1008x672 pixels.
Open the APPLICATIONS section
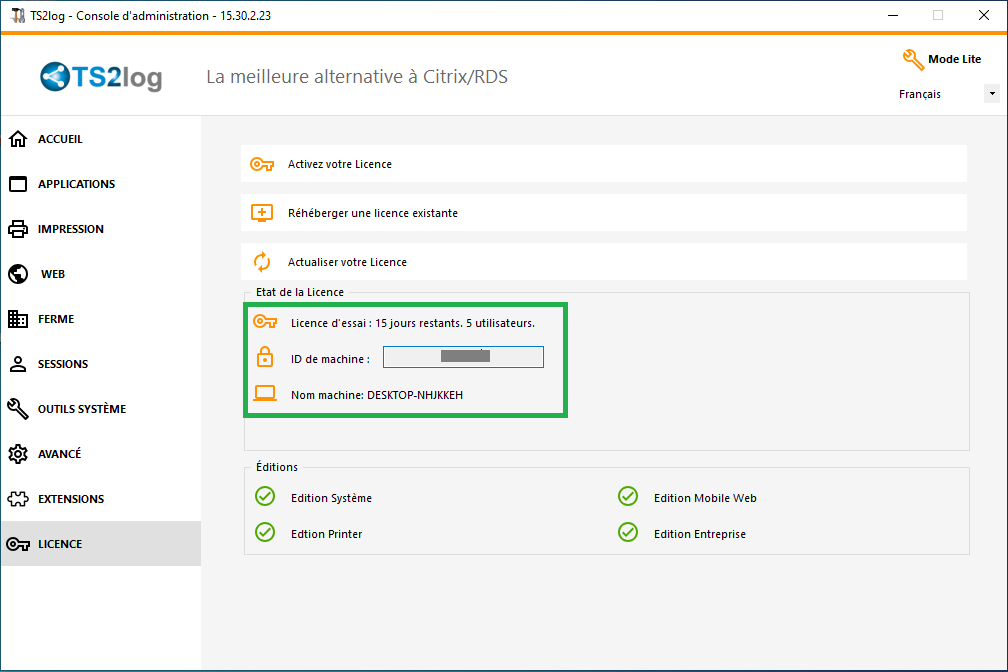(x=101, y=184)
